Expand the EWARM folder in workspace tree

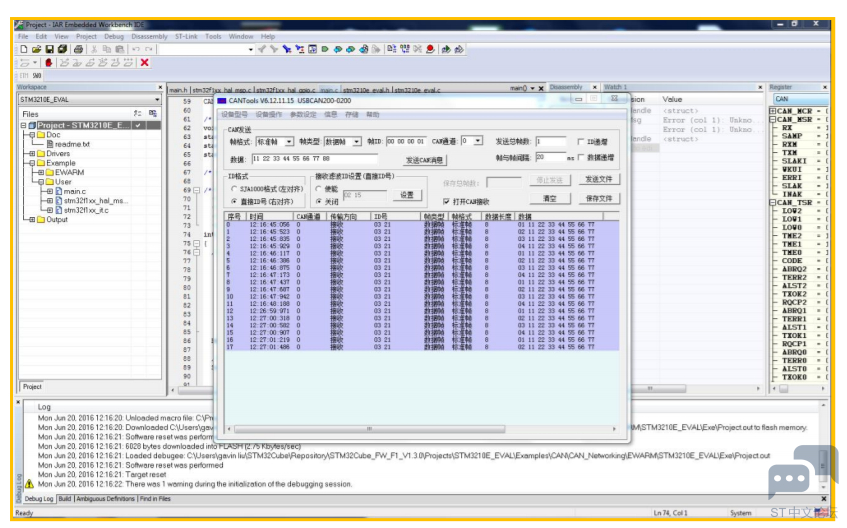pyautogui.click(x=41, y=172)
